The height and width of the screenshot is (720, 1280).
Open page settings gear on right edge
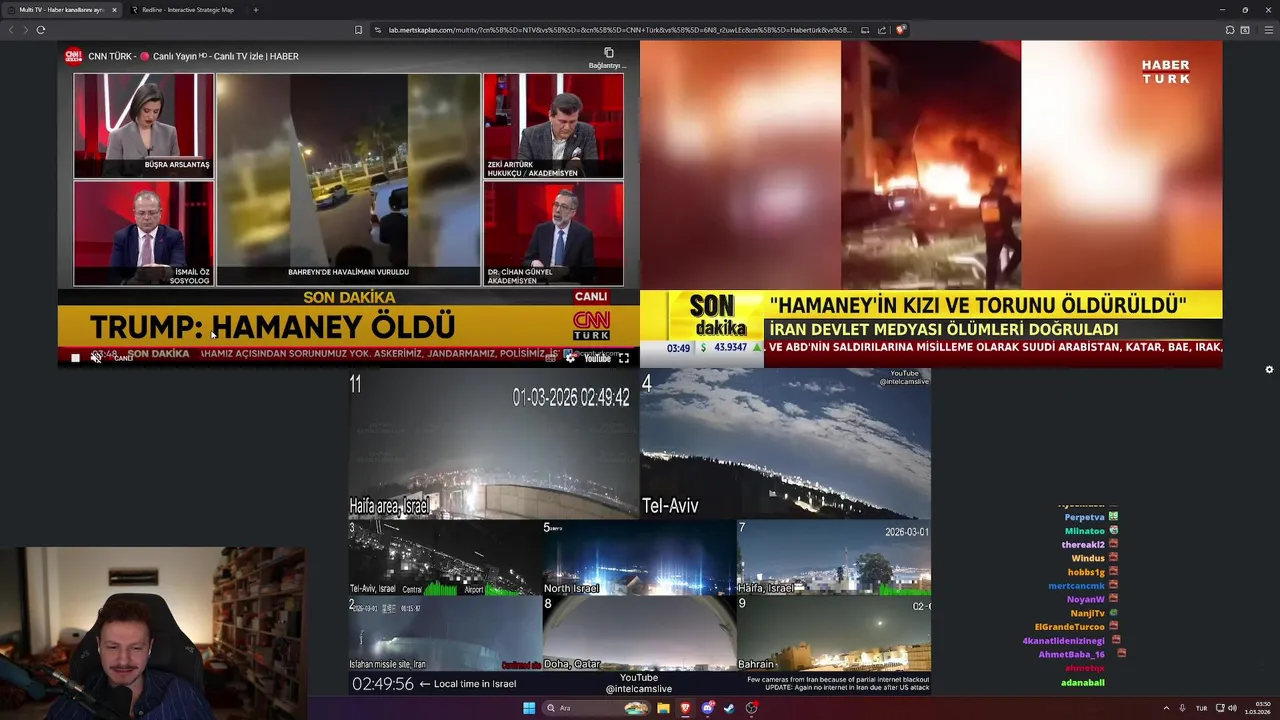(x=1269, y=369)
